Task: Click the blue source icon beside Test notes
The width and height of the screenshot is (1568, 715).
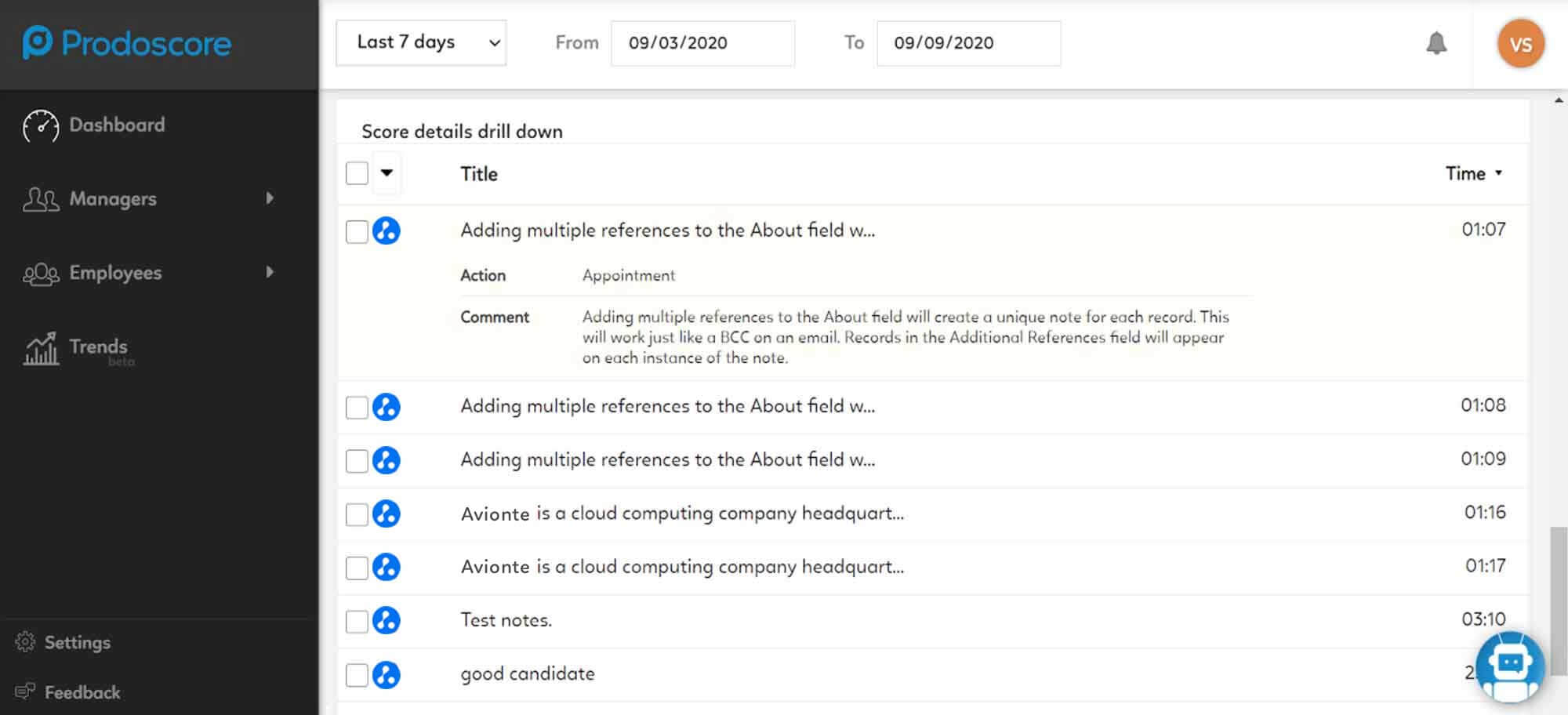Action: click(x=386, y=620)
